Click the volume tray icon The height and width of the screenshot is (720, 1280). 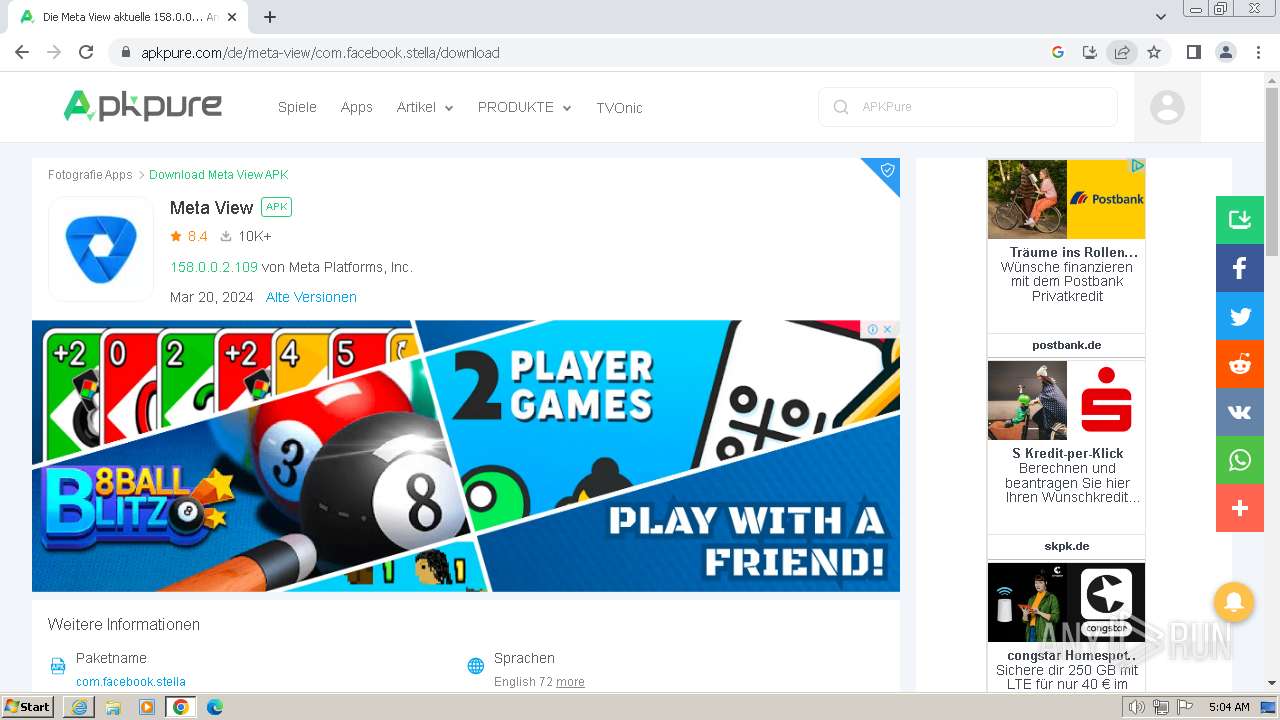[x=1137, y=707]
